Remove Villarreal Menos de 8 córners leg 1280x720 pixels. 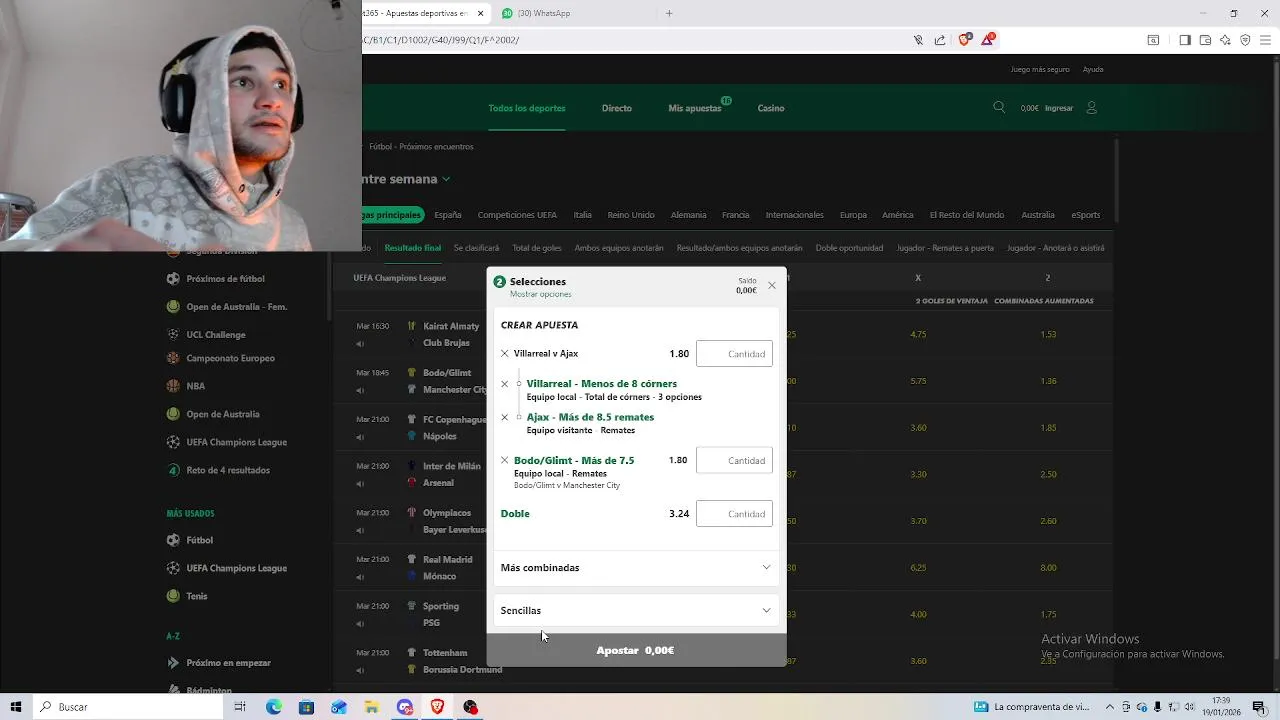pos(504,384)
